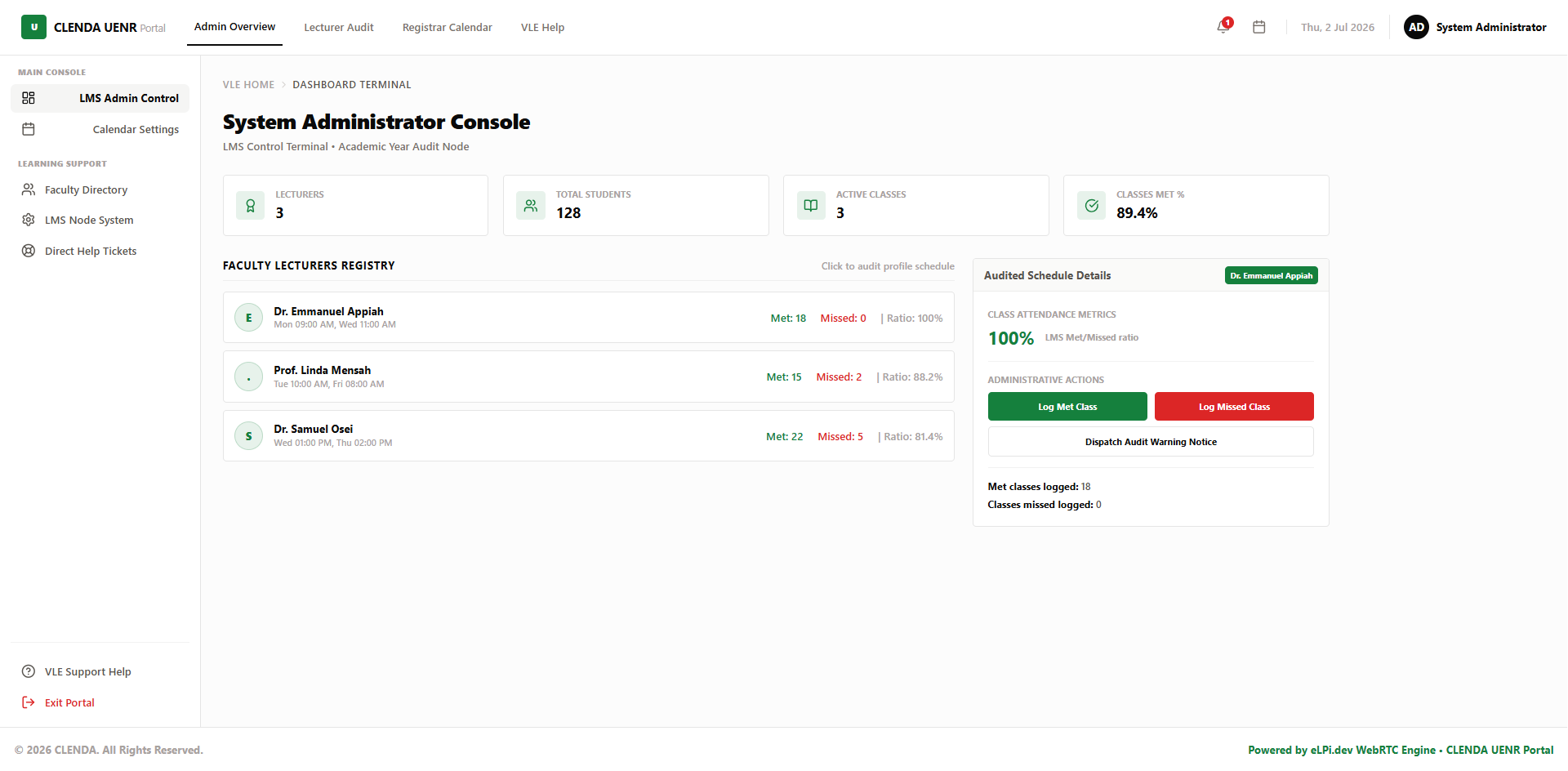Select the Dr. Emmanuel Appiah registry row
Image resolution: width=1568 pixels, height=771 pixels.
589,318
